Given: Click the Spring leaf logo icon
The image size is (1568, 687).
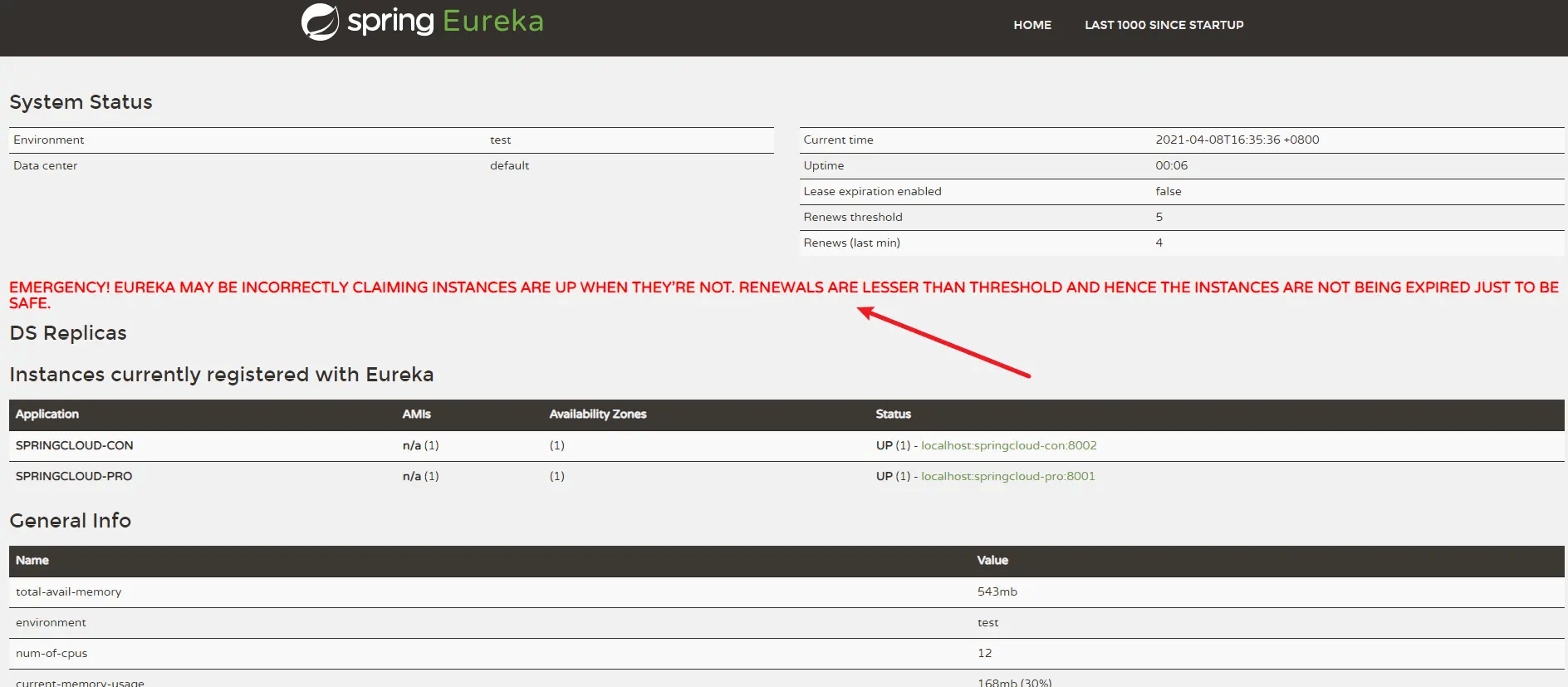Looking at the screenshot, I should pos(320,22).
